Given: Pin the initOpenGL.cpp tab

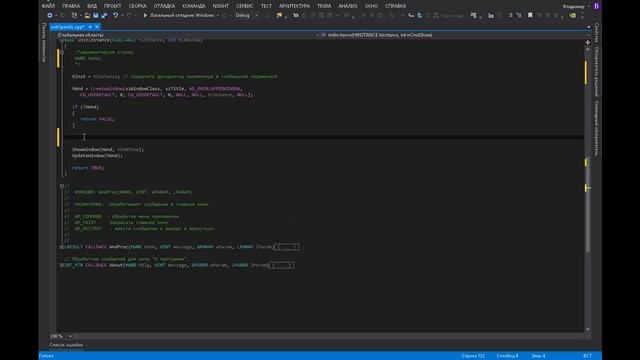Looking at the screenshot, I should [90, 27].
